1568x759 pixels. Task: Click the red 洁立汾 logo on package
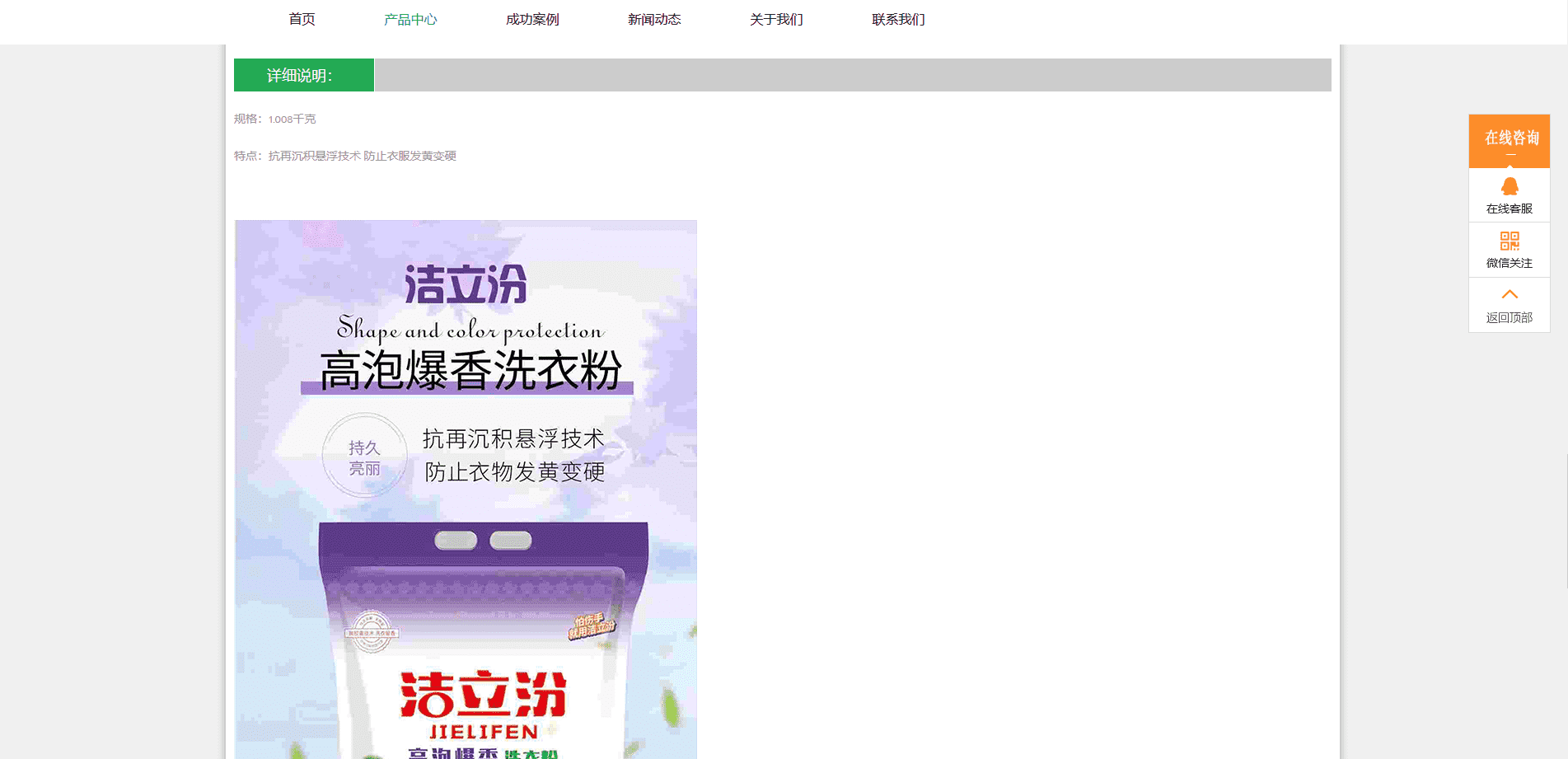tap(483, 694)
